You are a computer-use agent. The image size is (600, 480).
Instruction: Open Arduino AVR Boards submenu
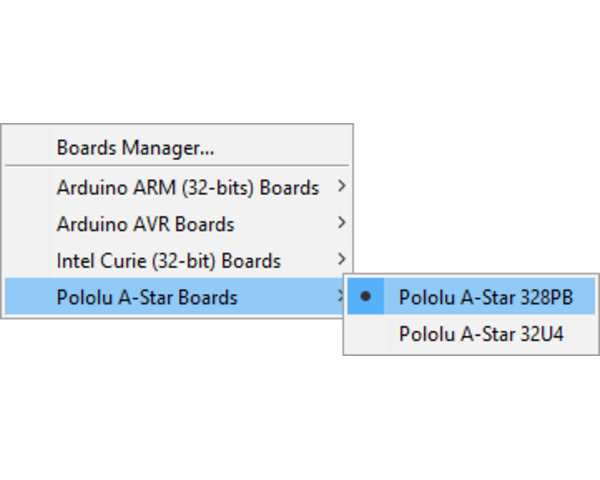177,224
